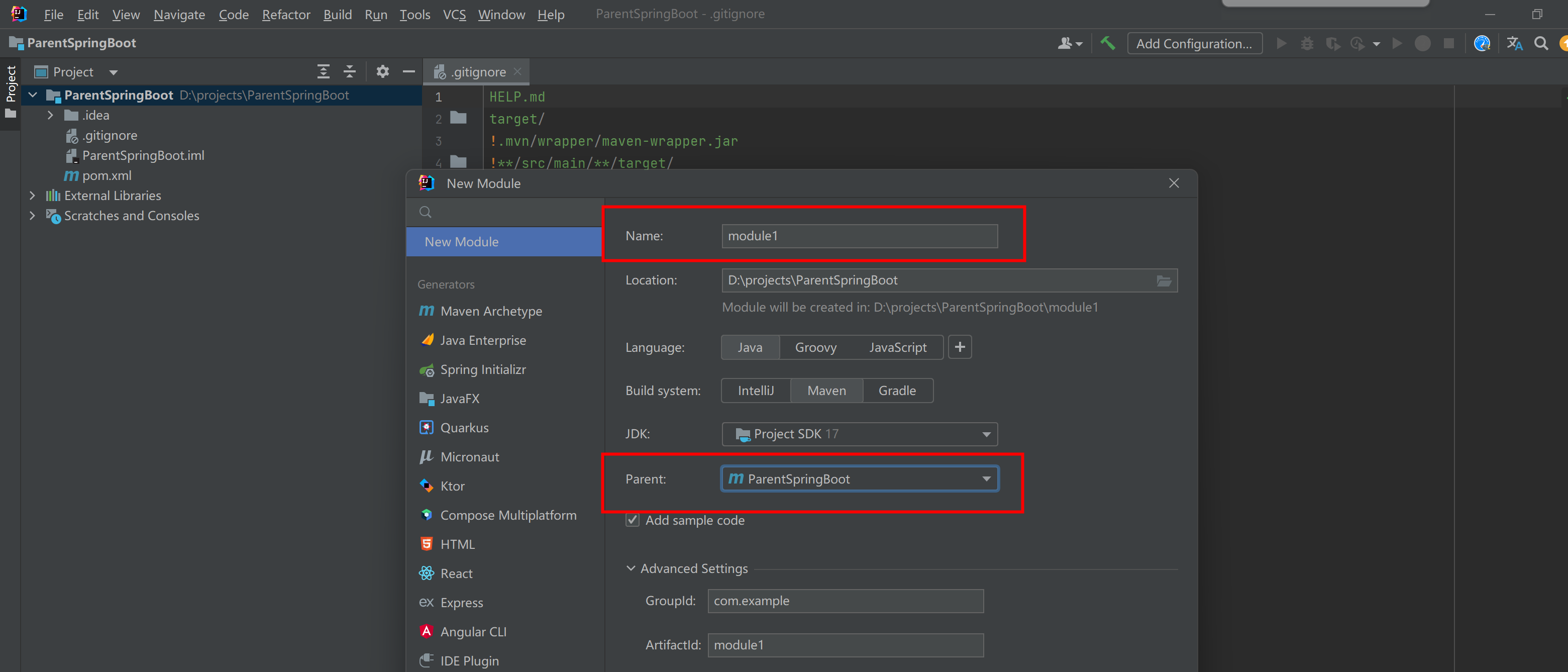
Task: Click the Run arrow icon in toolbar
Action: (x=1281, y=43)
